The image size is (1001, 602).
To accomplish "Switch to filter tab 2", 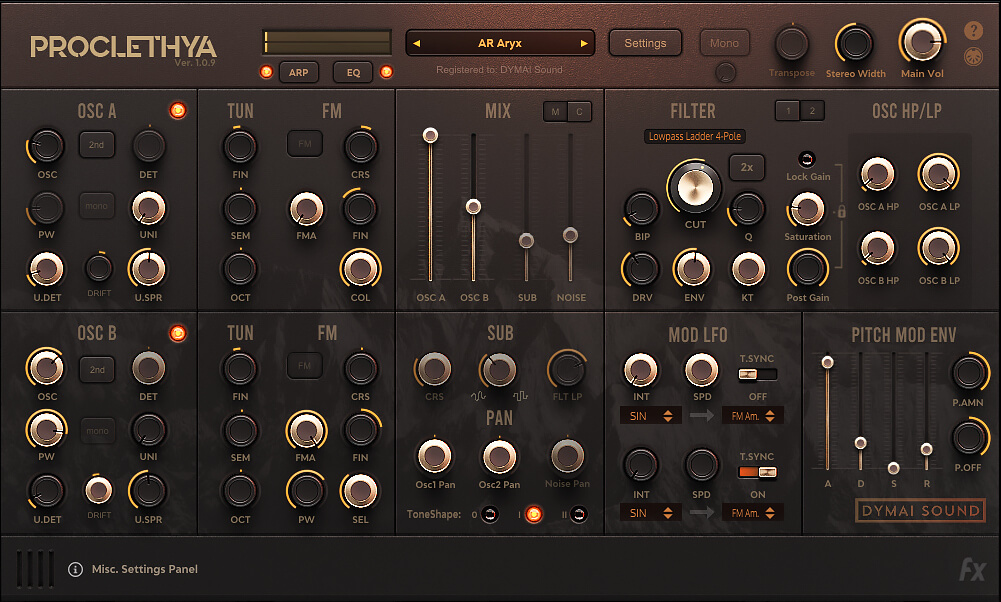I will 812,111.
